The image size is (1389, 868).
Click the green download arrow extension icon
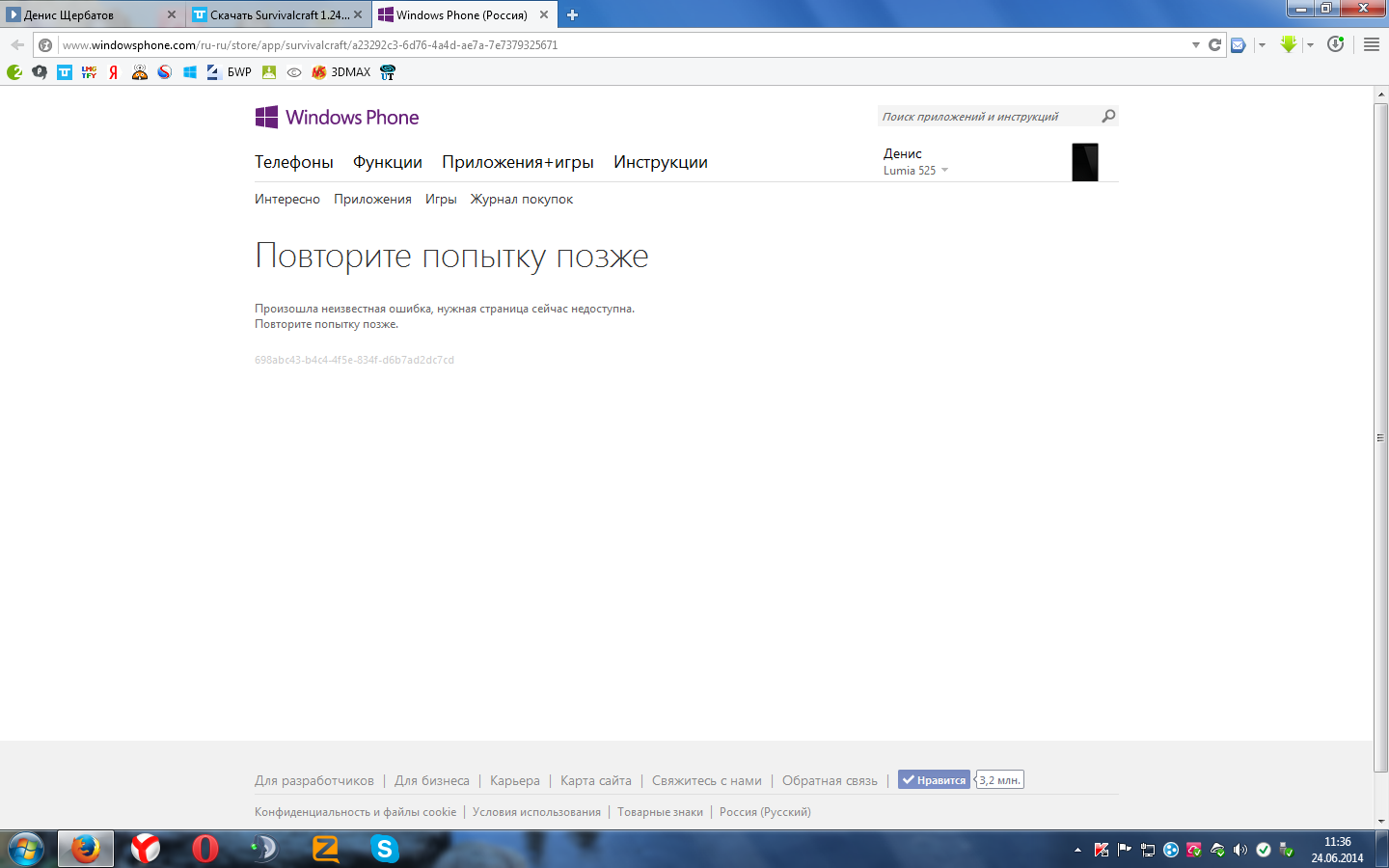(x=1288, y=44)
